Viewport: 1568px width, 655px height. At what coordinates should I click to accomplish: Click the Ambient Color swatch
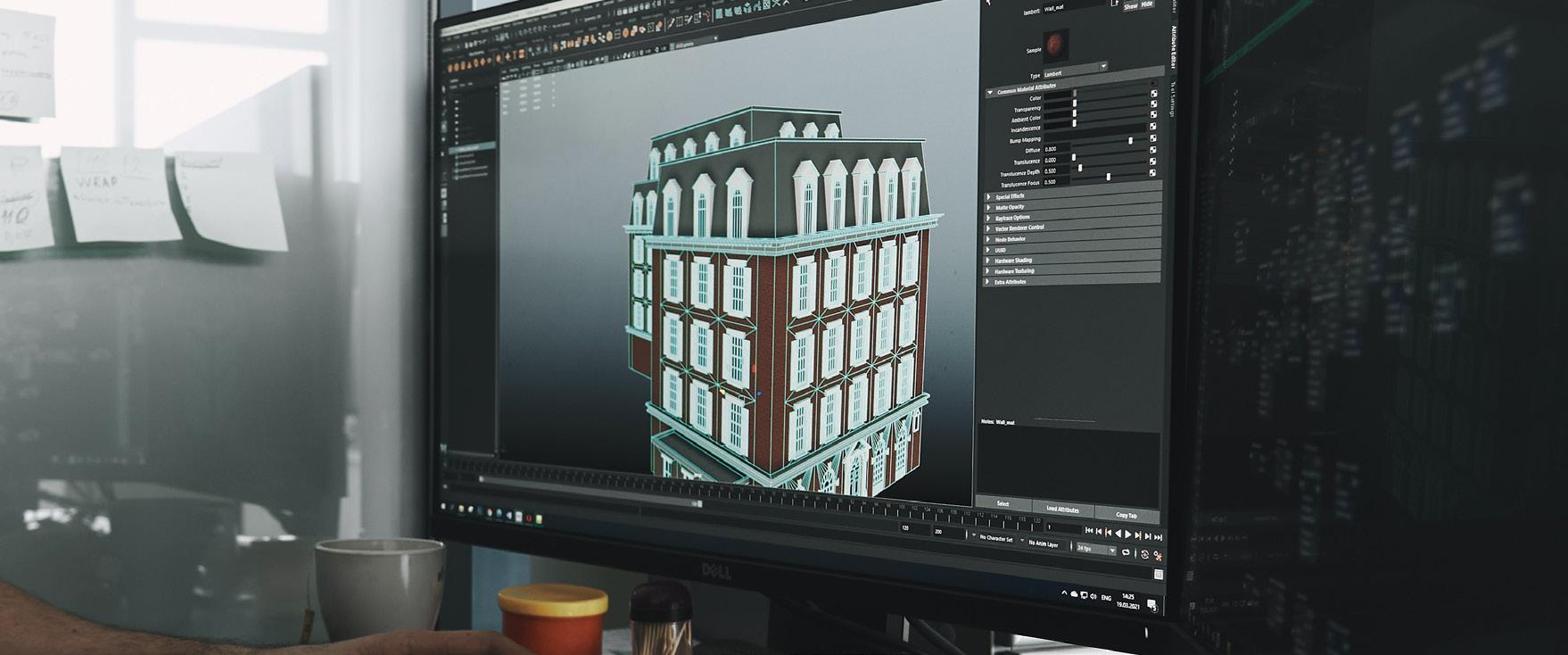(x=1057, y=115)
